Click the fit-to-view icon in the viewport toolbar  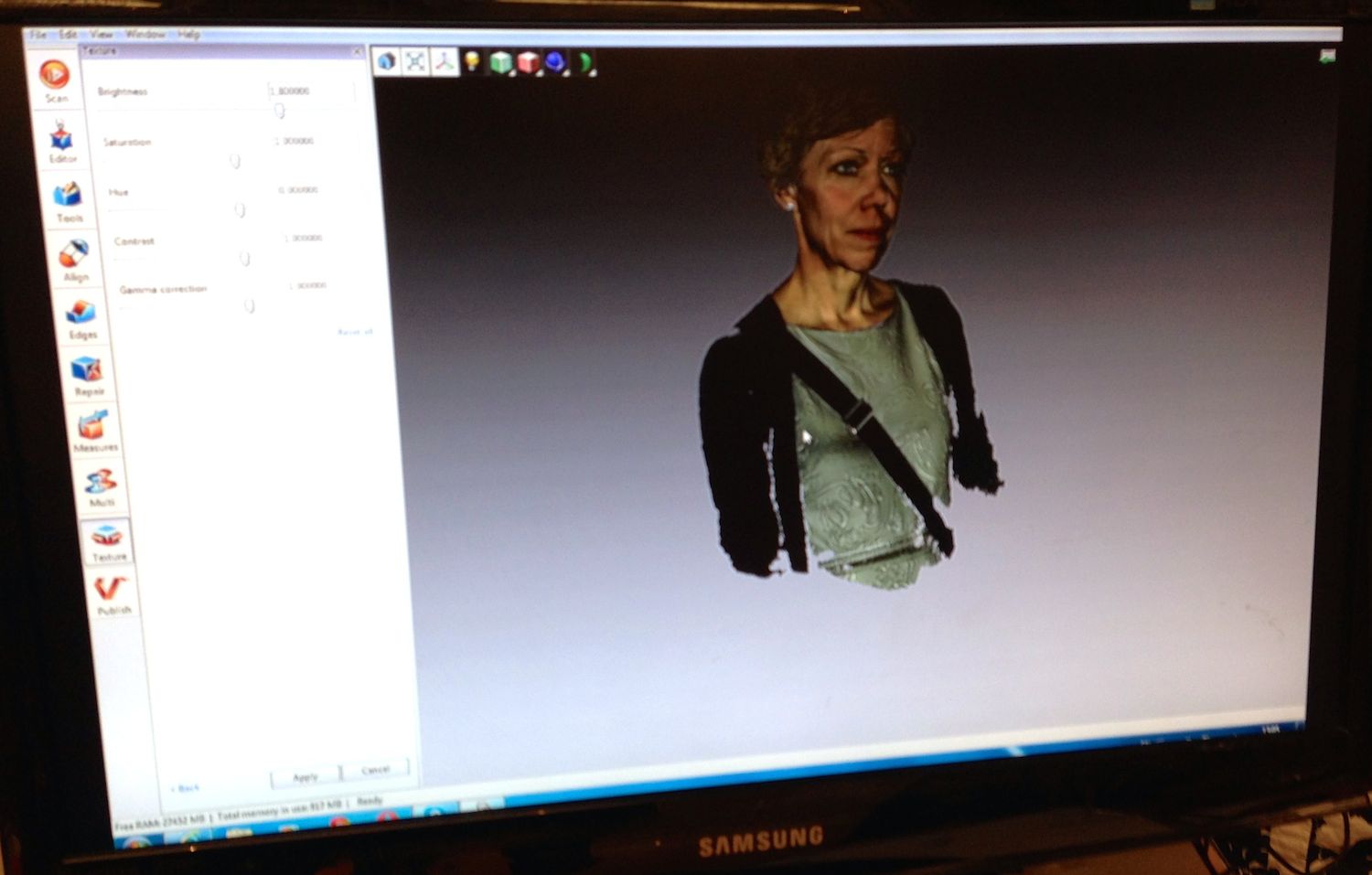click(415, 61)
